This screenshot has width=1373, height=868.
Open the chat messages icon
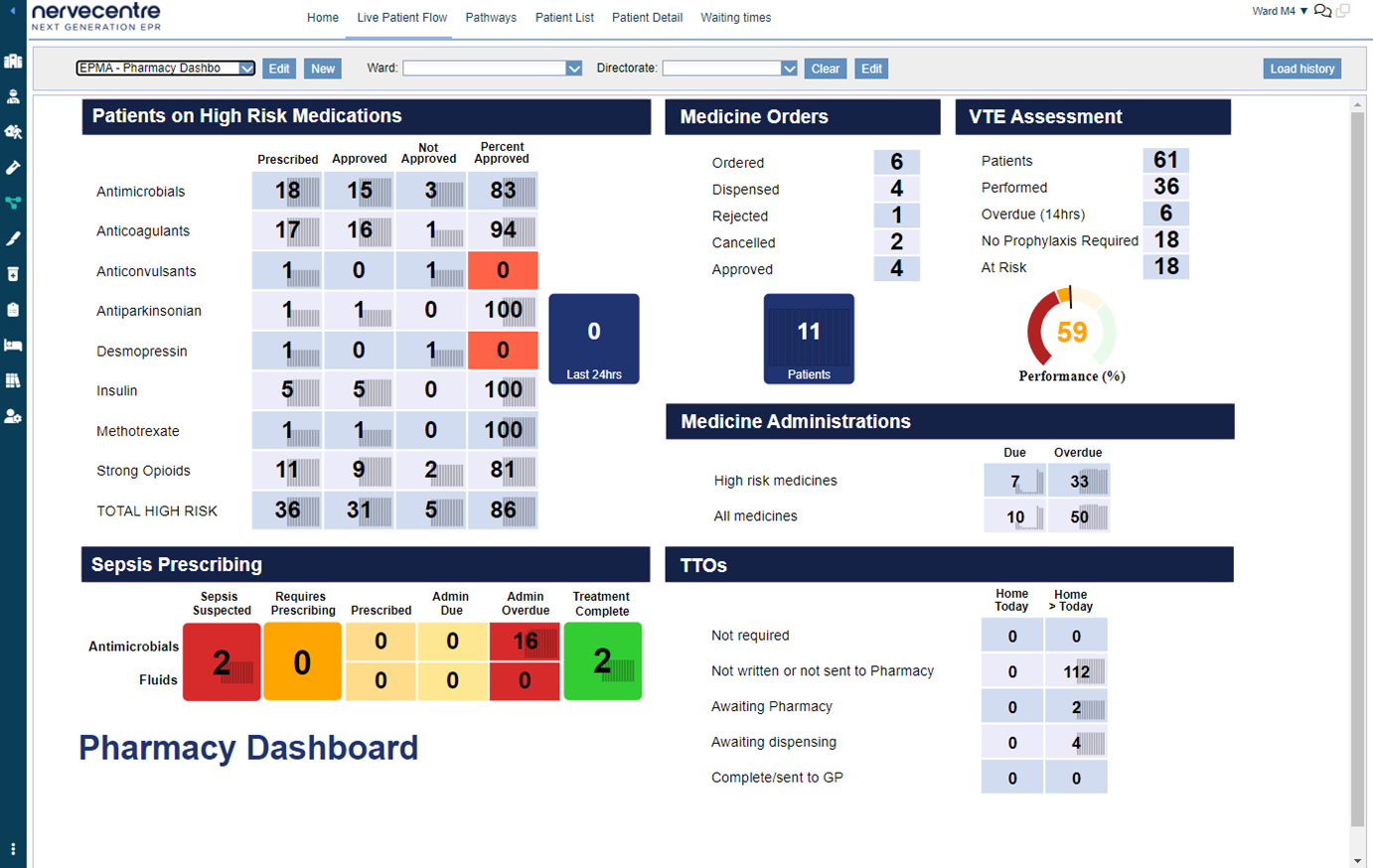click(1322, 11)
